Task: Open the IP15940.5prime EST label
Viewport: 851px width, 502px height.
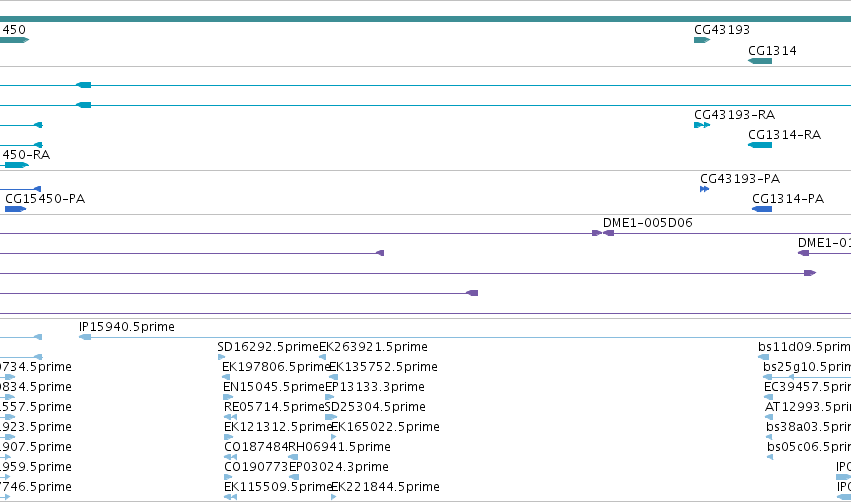Action: point(127,327)
